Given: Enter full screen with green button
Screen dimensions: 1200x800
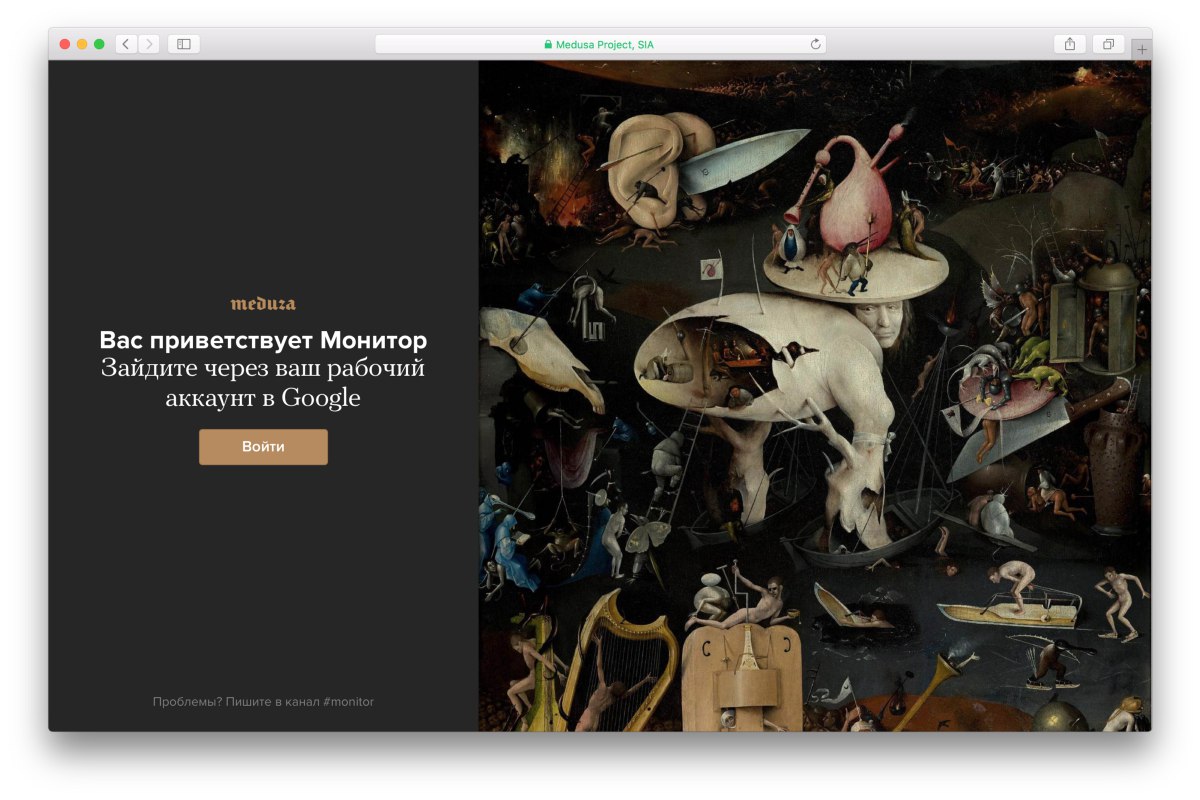Looking at the screenshot, I should pyautogui.click(x=99, y=44).
